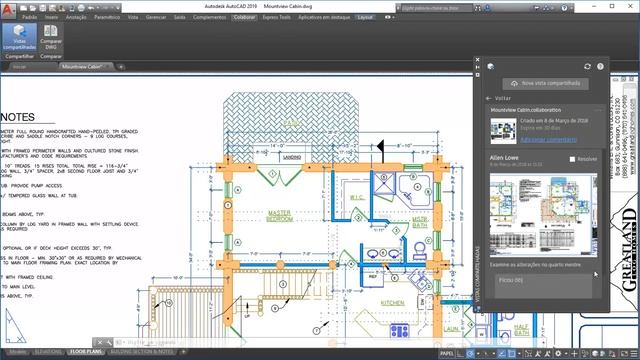The height and width of the screenshot is (360, 640).
Task: Click the Save As icon in quick access toolbar
Action: pos(52,8)
